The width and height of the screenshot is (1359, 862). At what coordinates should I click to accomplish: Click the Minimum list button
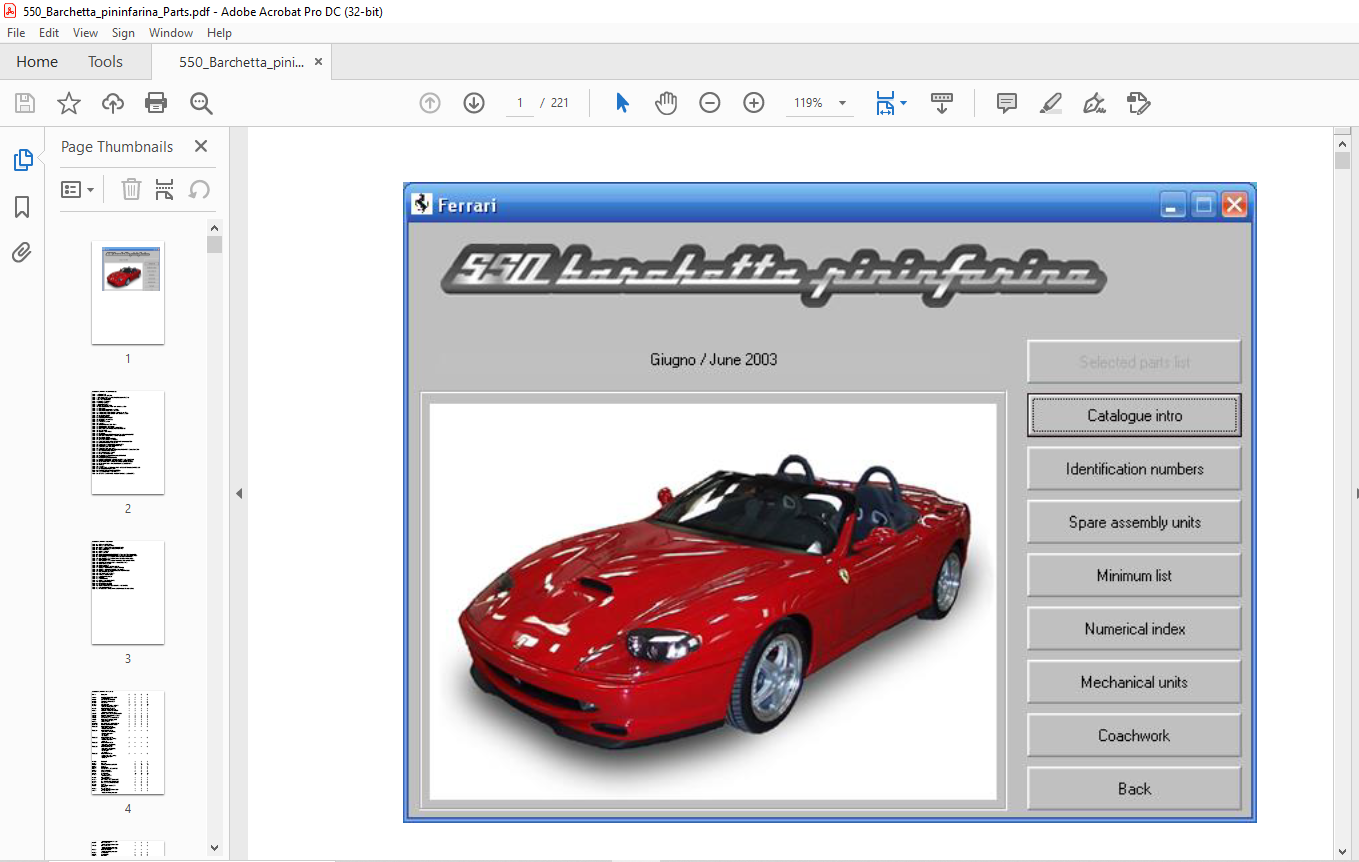pyautogui.click(x=1134, y=575)
